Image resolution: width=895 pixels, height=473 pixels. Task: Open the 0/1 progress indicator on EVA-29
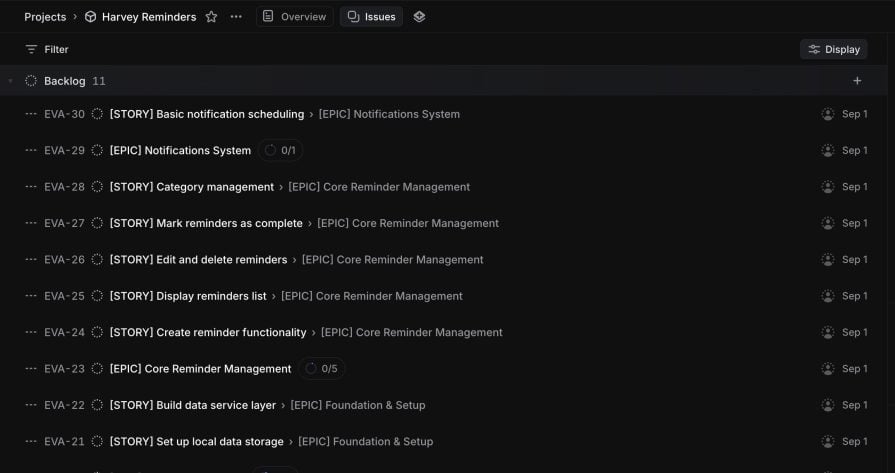tap(280, 151)
